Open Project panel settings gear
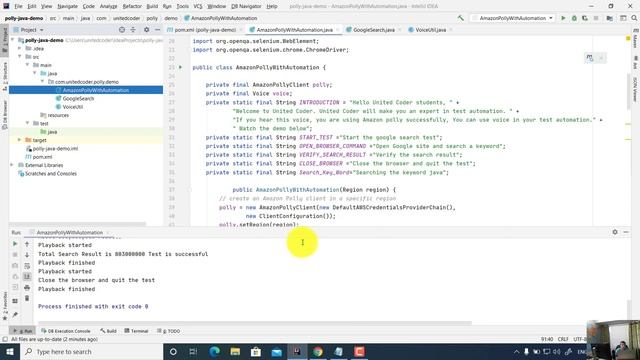 coord(147,30)
